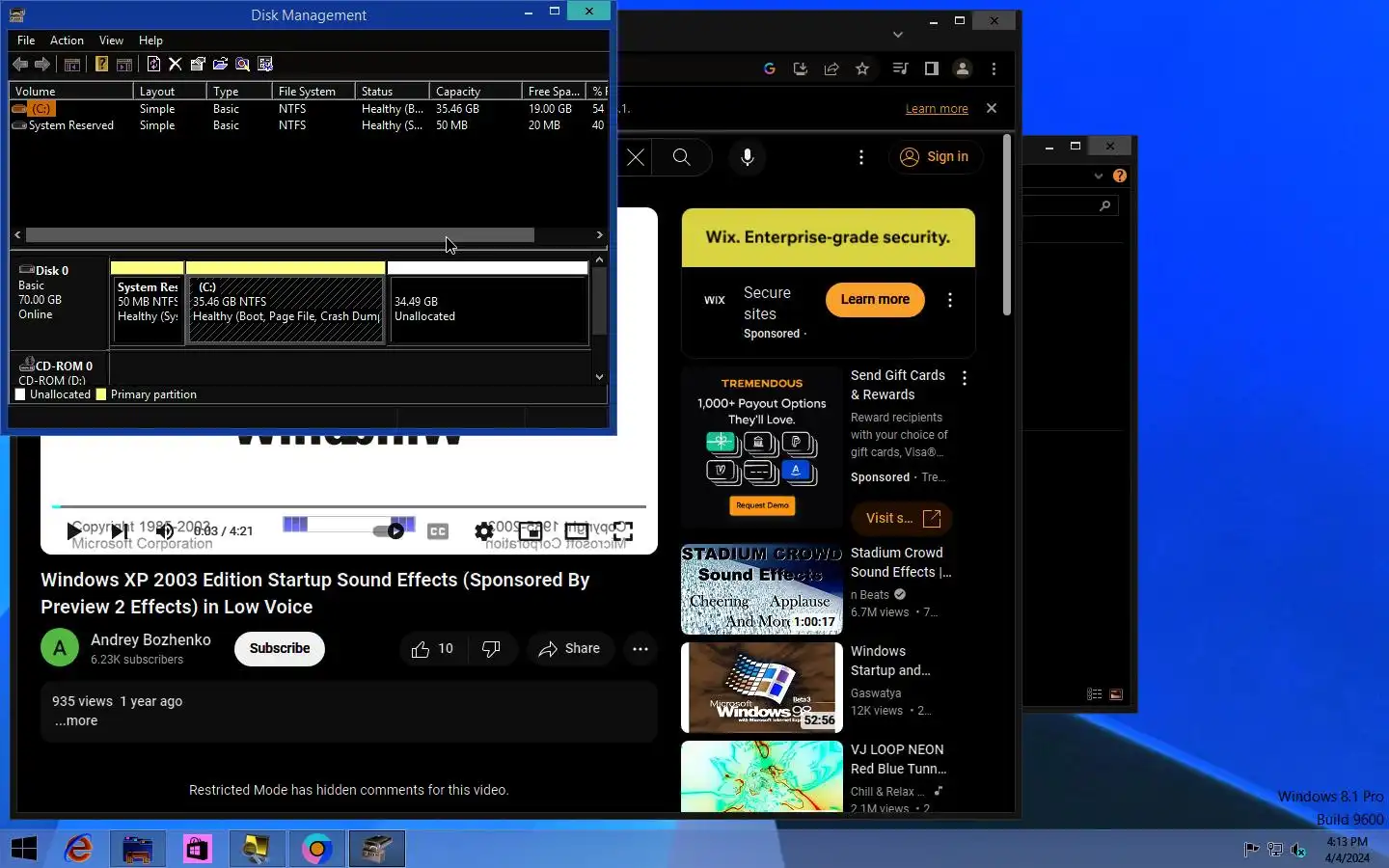
Task: Click the Wix Learn more button
Action: (x=875, y=299)
